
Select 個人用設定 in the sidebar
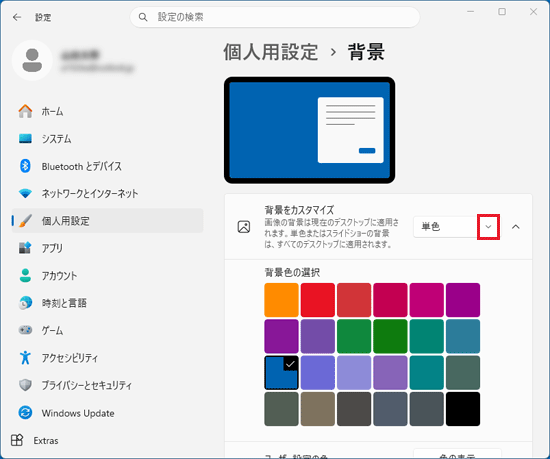coord(107,221)
